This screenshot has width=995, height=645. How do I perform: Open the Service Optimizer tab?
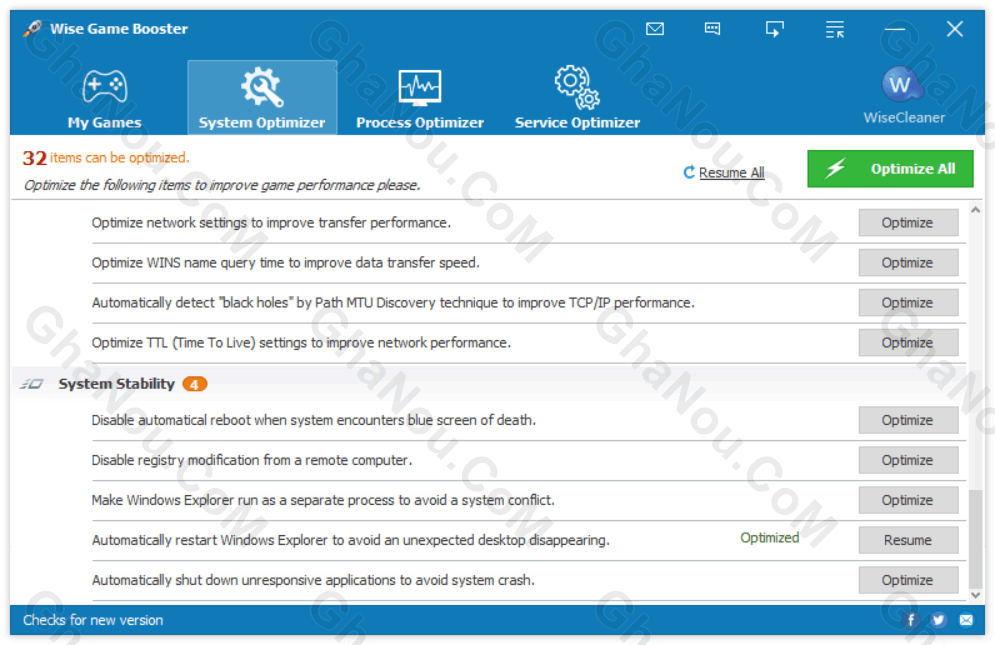pos(577,98)
